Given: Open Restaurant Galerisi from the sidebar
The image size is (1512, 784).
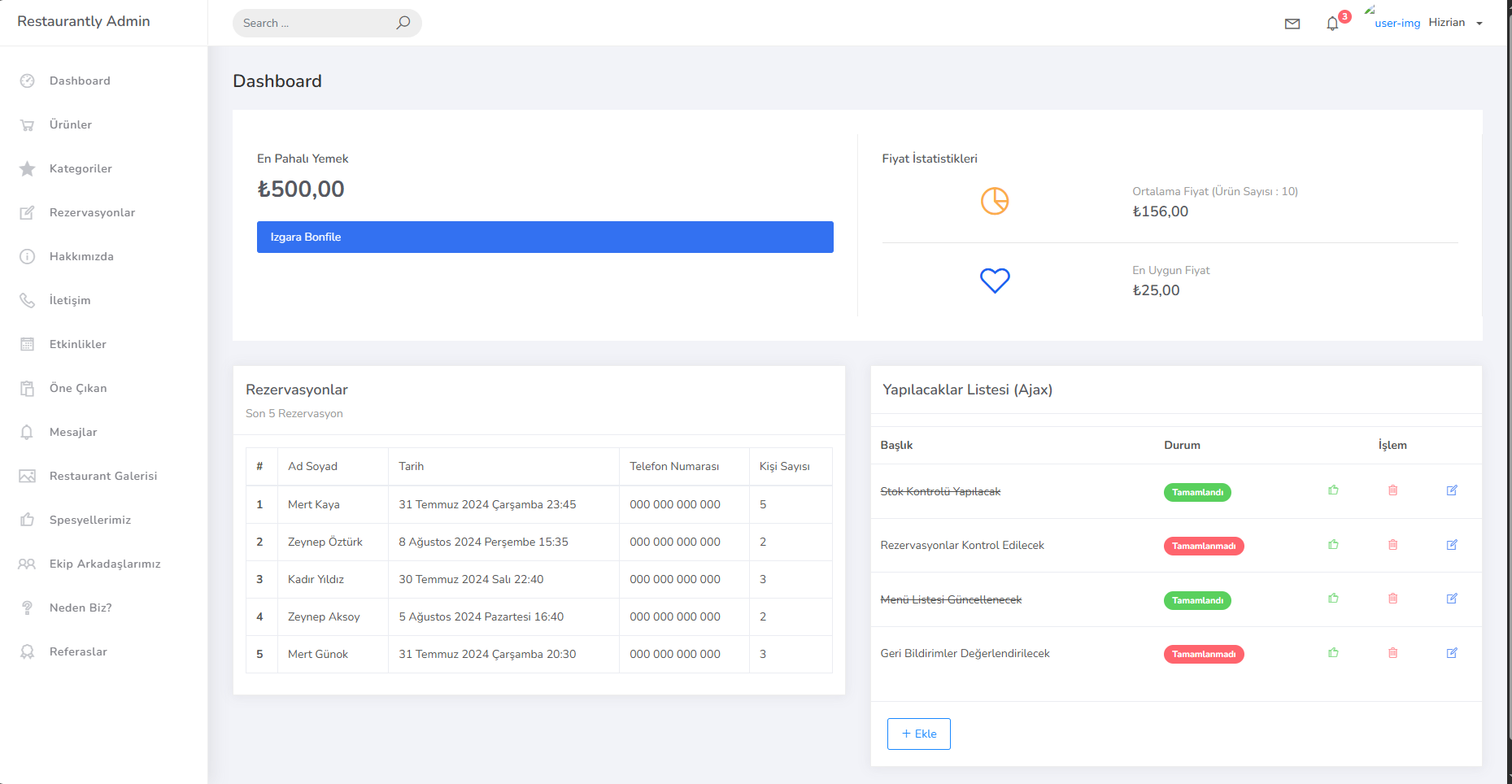Looking at the screenshot, I should tap(103, 476).
